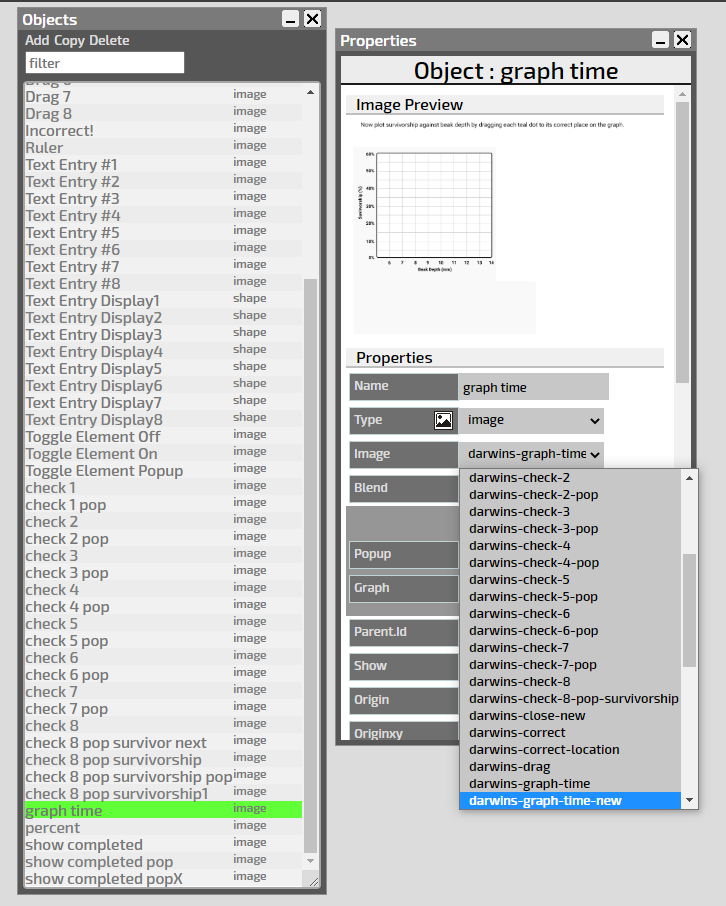
Task: Click the Blend property label
Action: point(403,488)
